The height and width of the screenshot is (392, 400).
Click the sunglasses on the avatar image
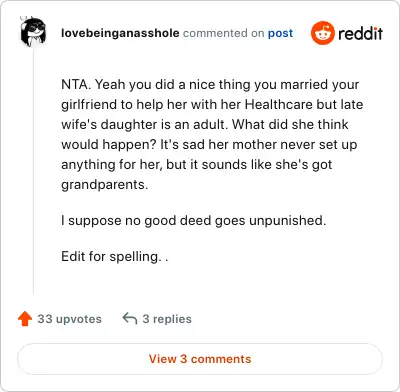pos(35,28)
